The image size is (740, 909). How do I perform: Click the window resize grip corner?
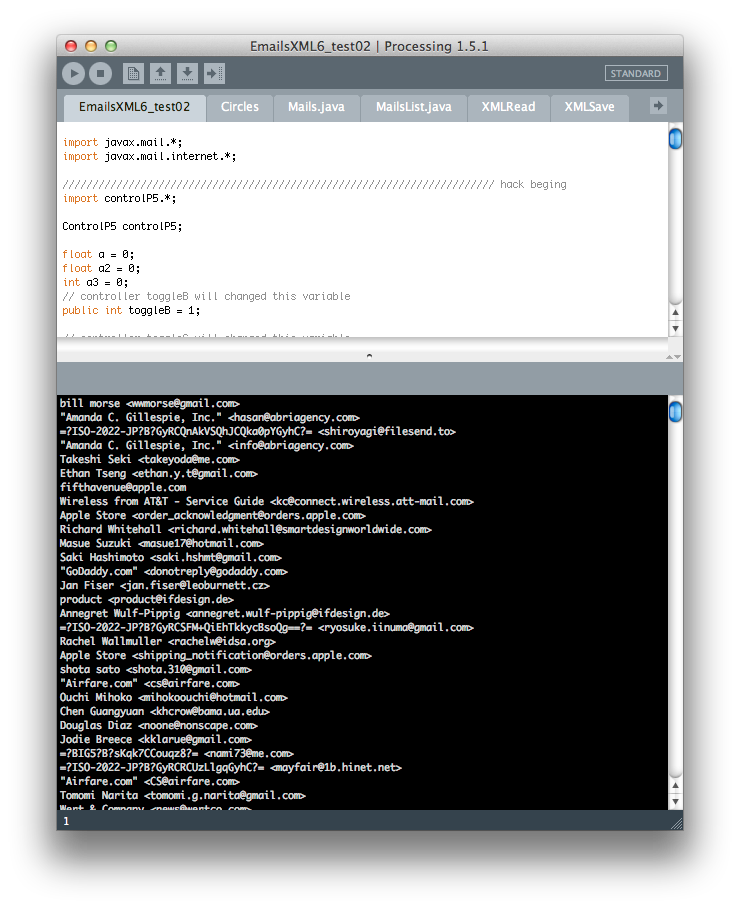(675, 822)
